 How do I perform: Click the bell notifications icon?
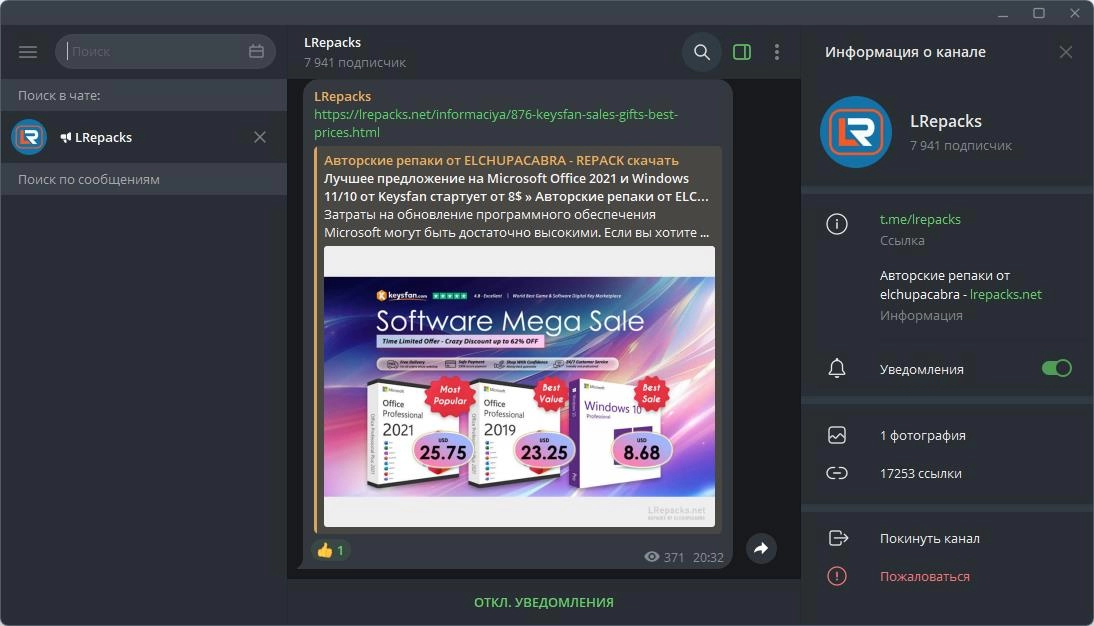pos(837,368)
